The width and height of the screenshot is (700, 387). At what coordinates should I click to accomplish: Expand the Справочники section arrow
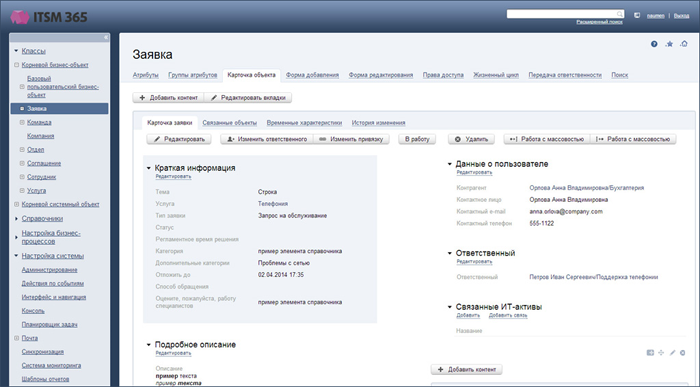(17, 219)
